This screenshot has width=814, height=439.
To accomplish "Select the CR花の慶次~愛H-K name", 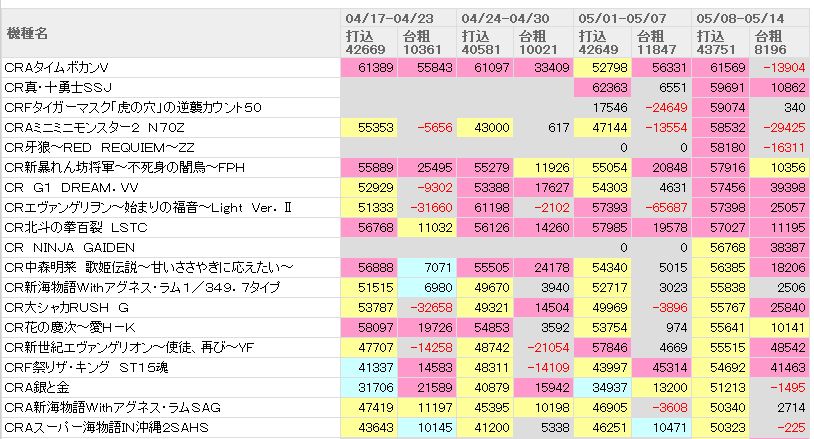I will coord(70,327).
